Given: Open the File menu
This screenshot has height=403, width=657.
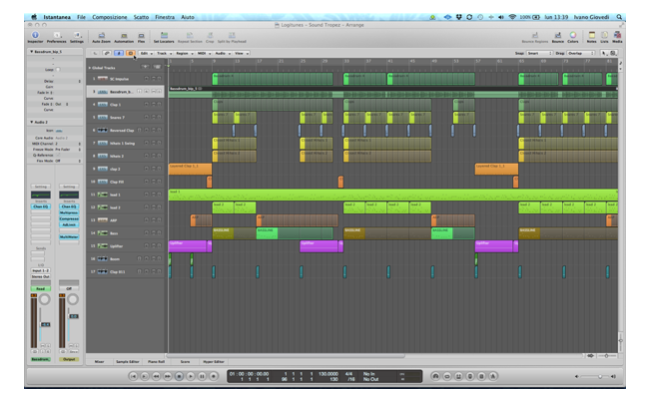Looking at the screenshot, I should pyautogui.click(x=81, y=17).
